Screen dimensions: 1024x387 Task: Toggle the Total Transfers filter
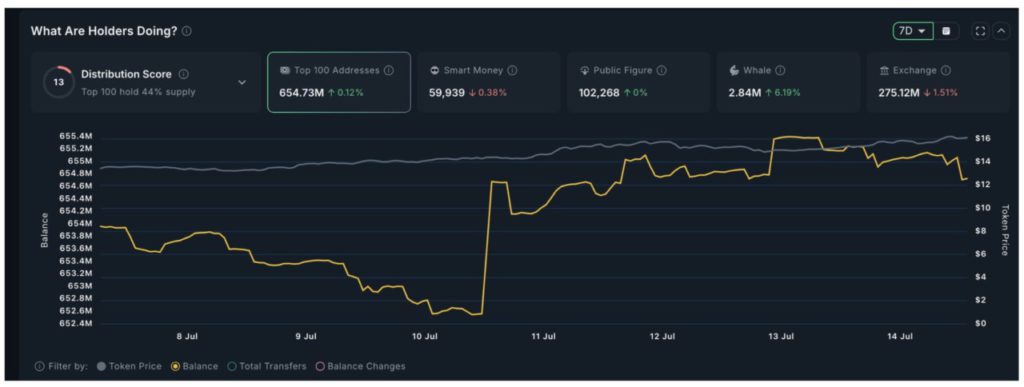tap(266, 366)
